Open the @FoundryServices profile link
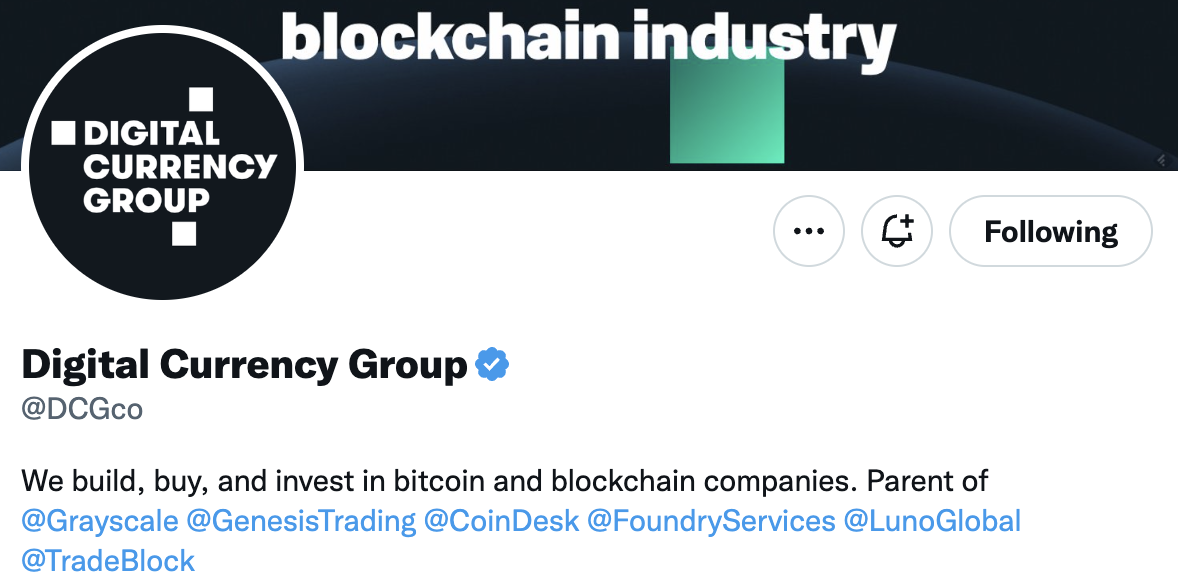Viewport: 1178px width, 586px height. [x=711, y=521]
